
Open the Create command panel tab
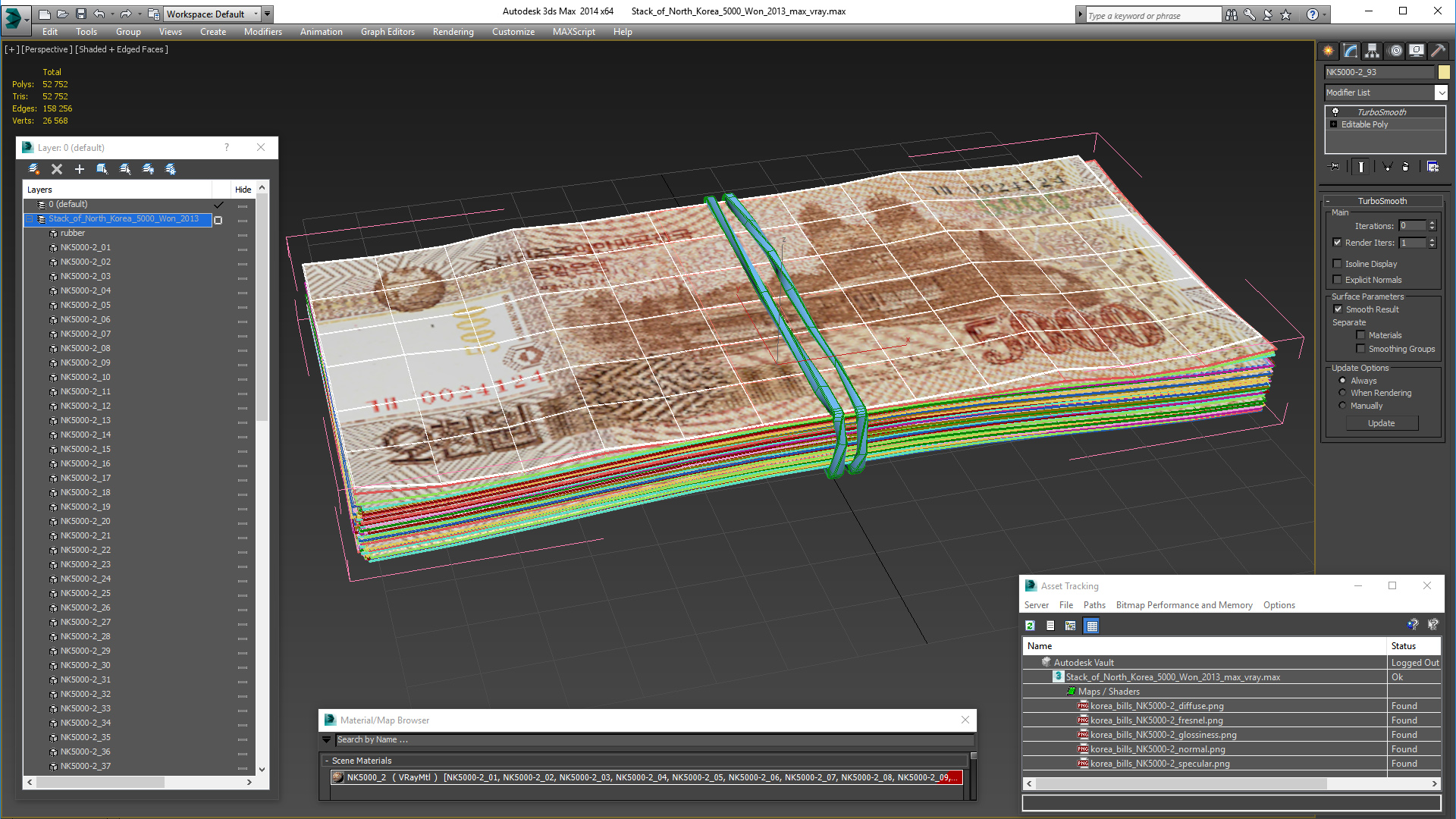pyautogui.click(x=1329, y=51)
